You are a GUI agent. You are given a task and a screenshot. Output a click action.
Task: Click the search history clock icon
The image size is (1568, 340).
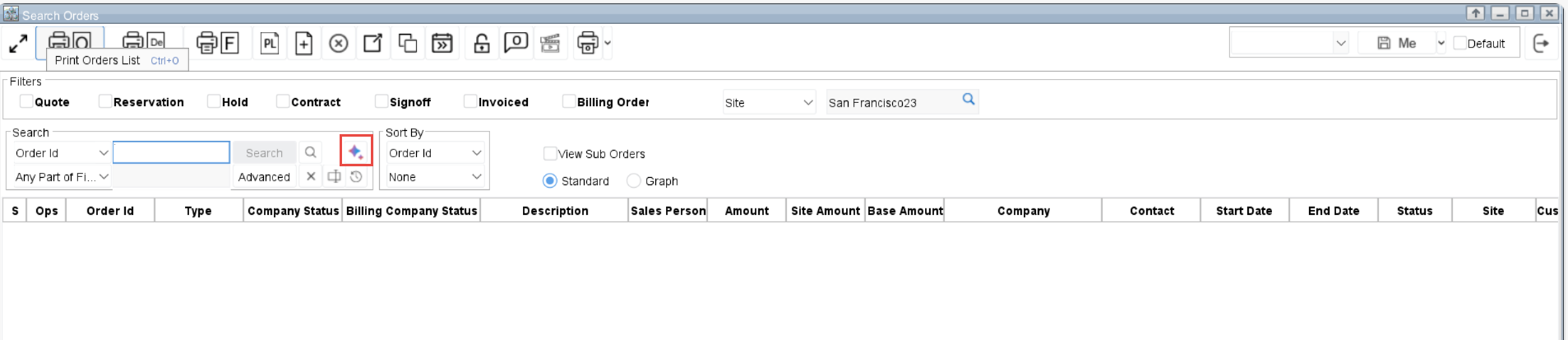point(356,176)
